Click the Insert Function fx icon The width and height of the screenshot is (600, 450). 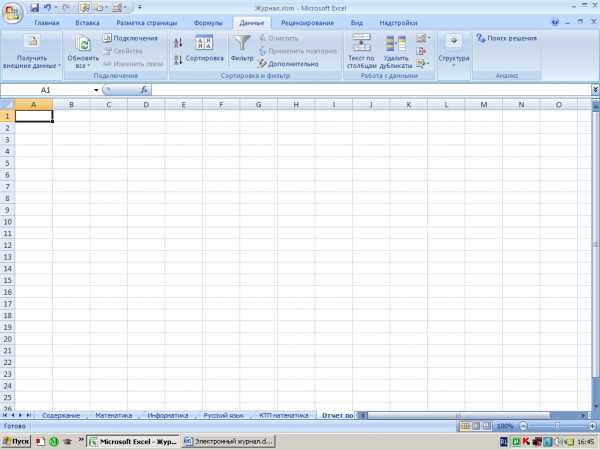click(x=143, y=90)
